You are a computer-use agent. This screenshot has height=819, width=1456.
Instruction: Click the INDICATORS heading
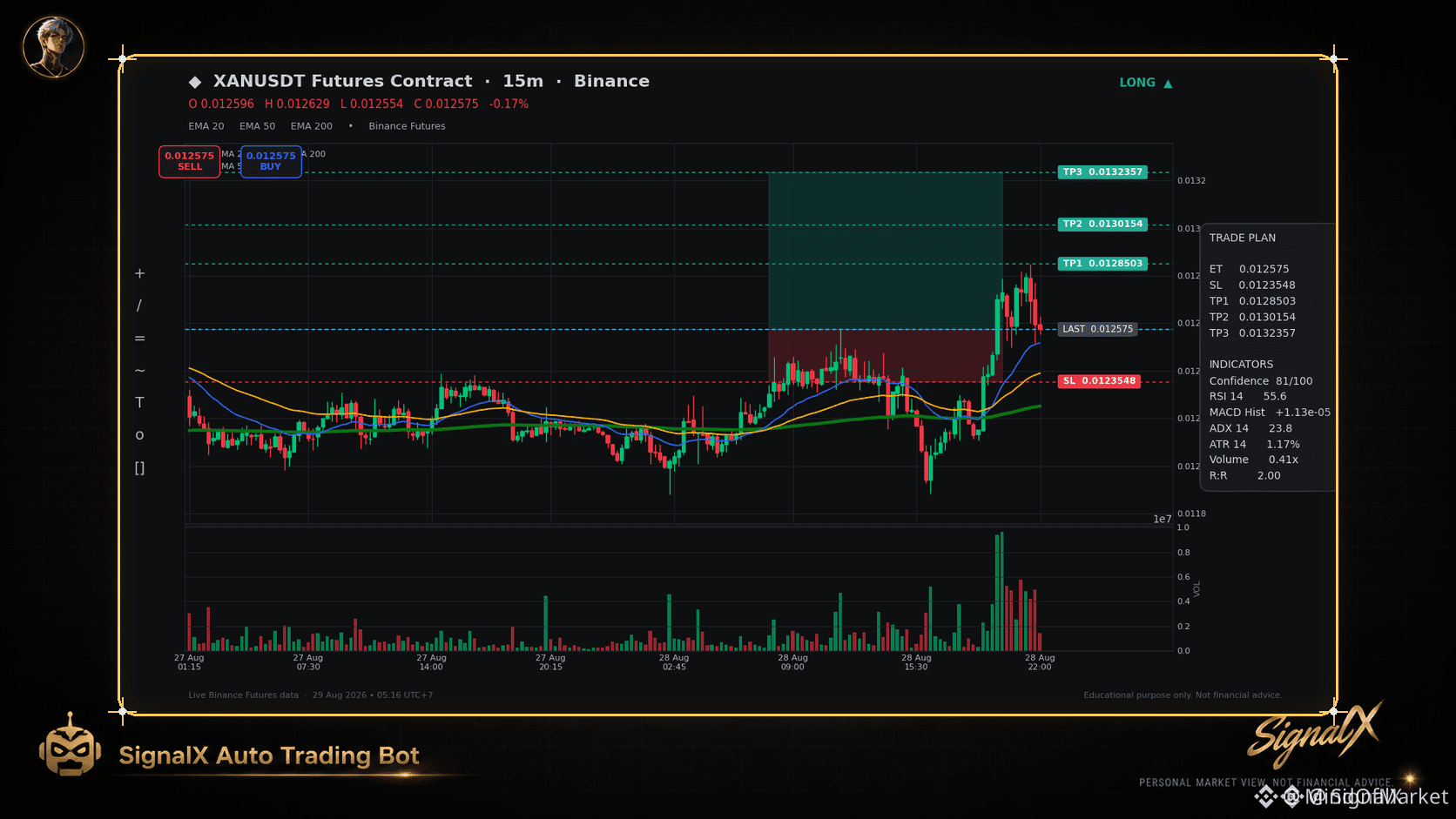click(x=1241, y=365)
